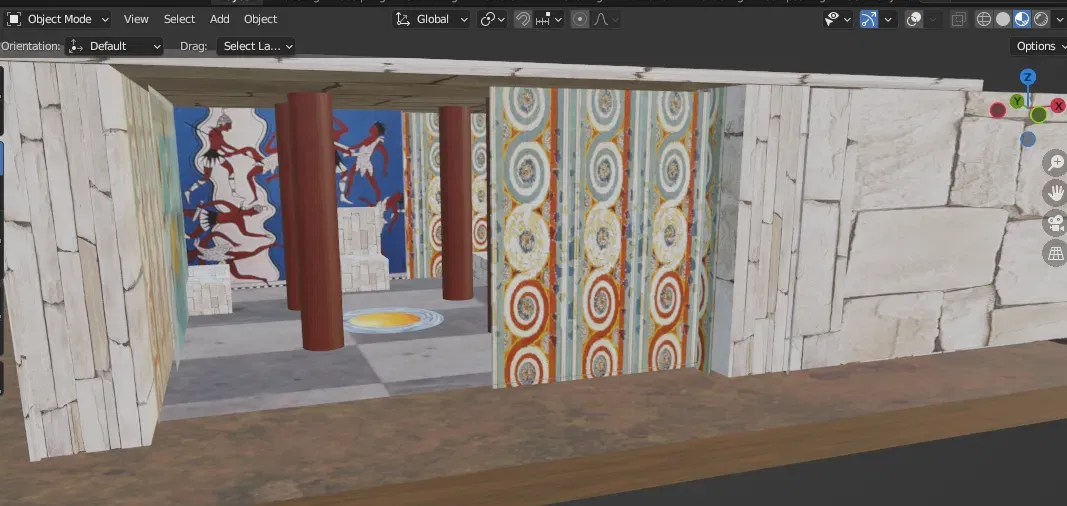The image size is (1067, 506).
Task: Select rendered viewport shading mode
Action: click(1041, 19)
